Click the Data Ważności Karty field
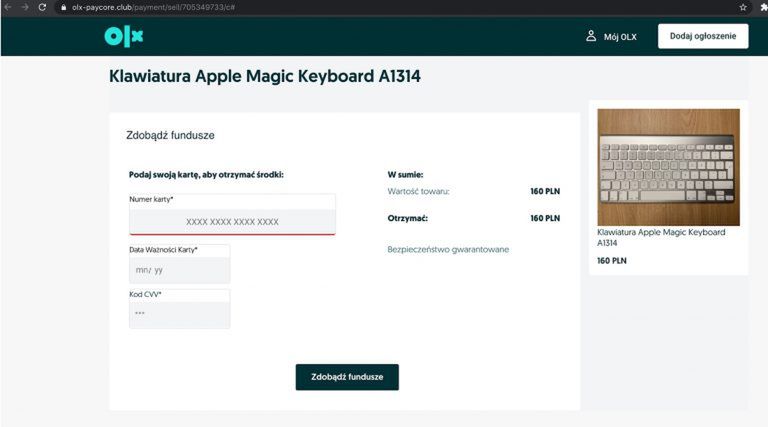 pos(179,270)
